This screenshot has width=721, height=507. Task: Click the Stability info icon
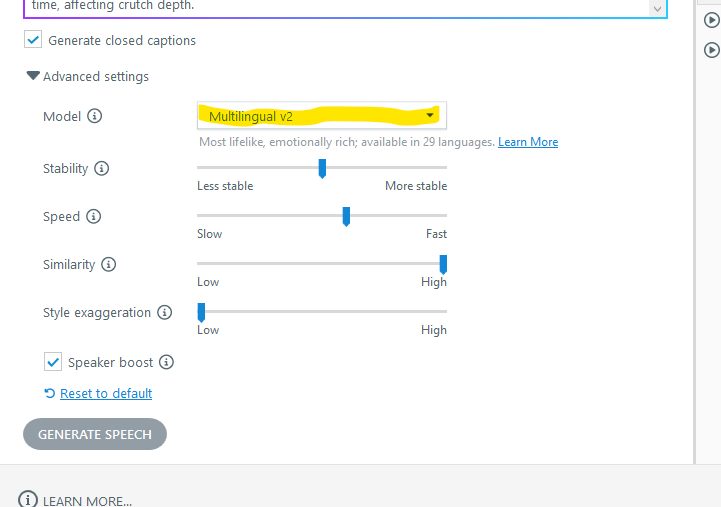102,169
